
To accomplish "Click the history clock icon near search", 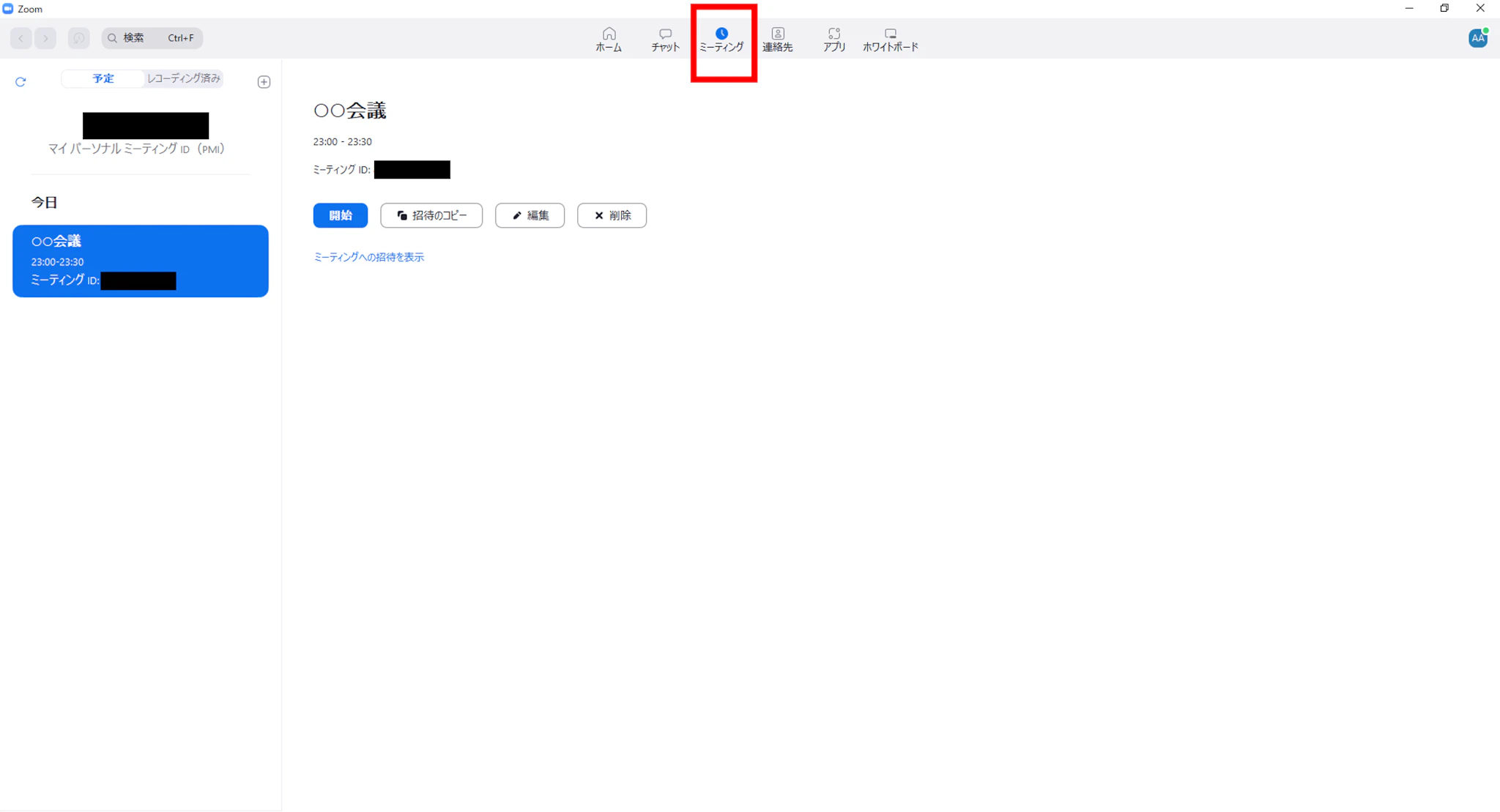I will [78, 38].
